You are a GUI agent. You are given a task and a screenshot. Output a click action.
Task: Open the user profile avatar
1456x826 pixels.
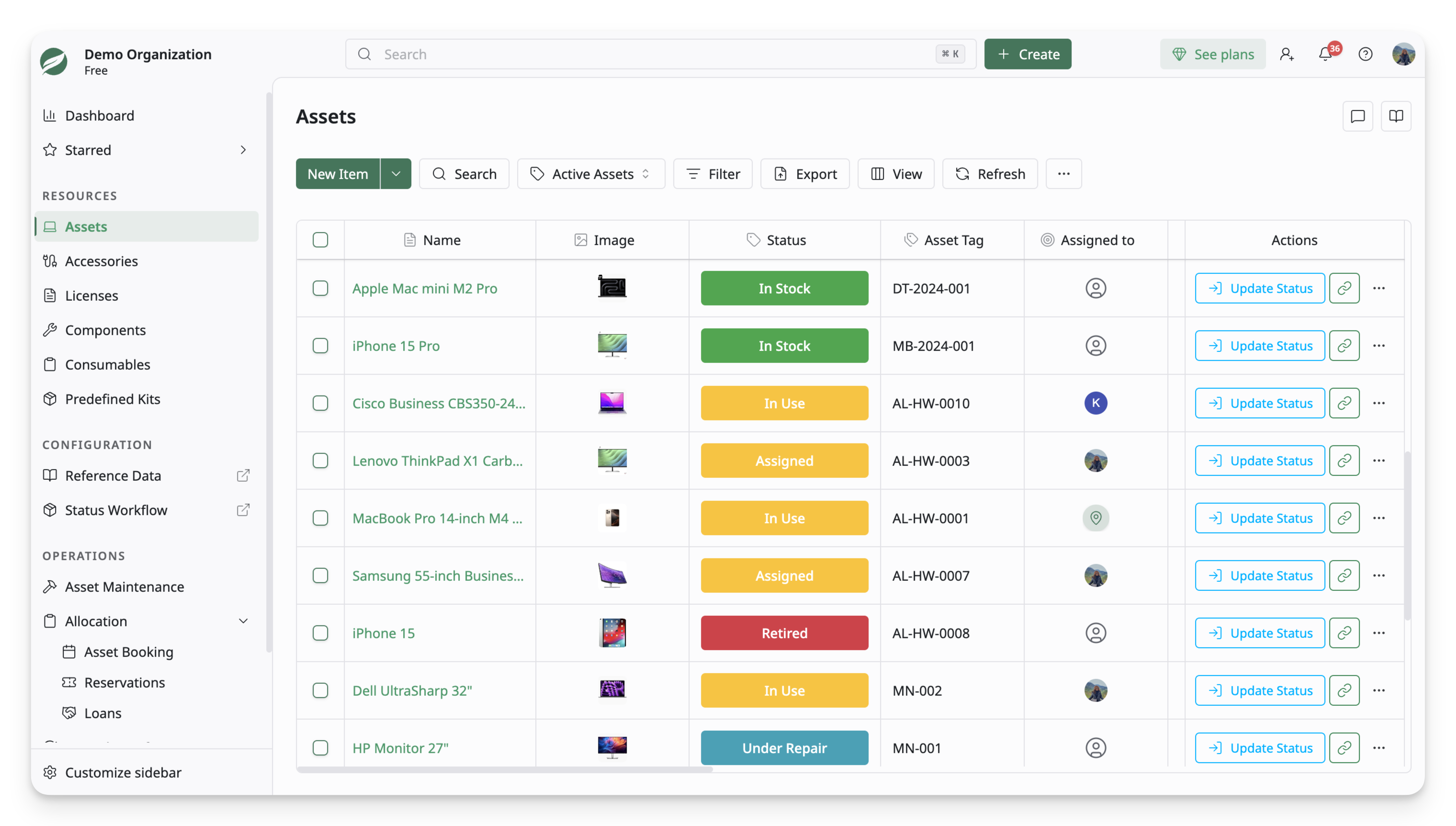tap(1403, 54)
